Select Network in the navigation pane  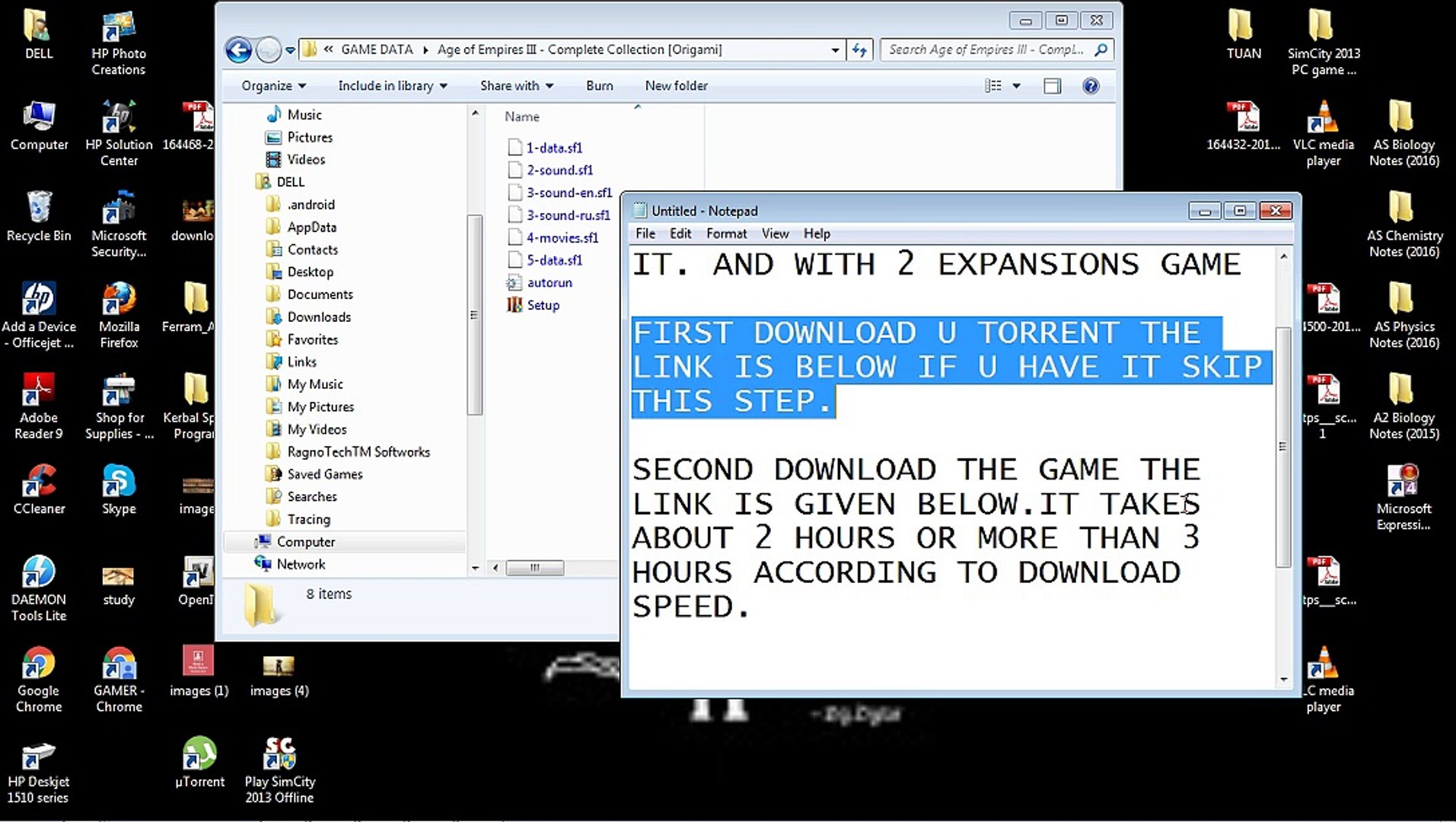[x=301, y=564]
